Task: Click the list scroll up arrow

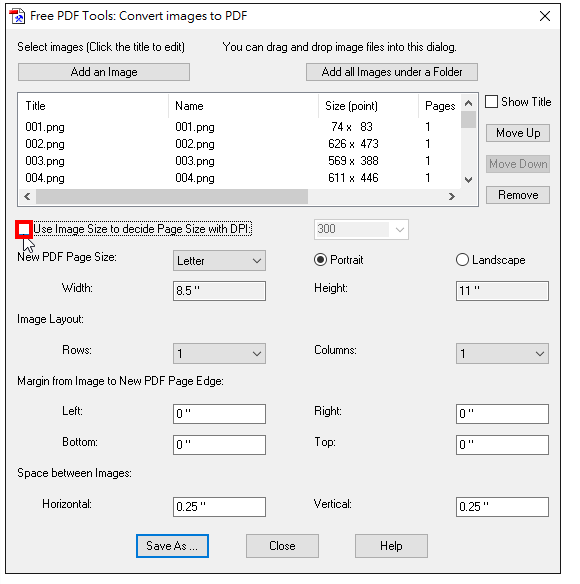Action: pos(469,103)
